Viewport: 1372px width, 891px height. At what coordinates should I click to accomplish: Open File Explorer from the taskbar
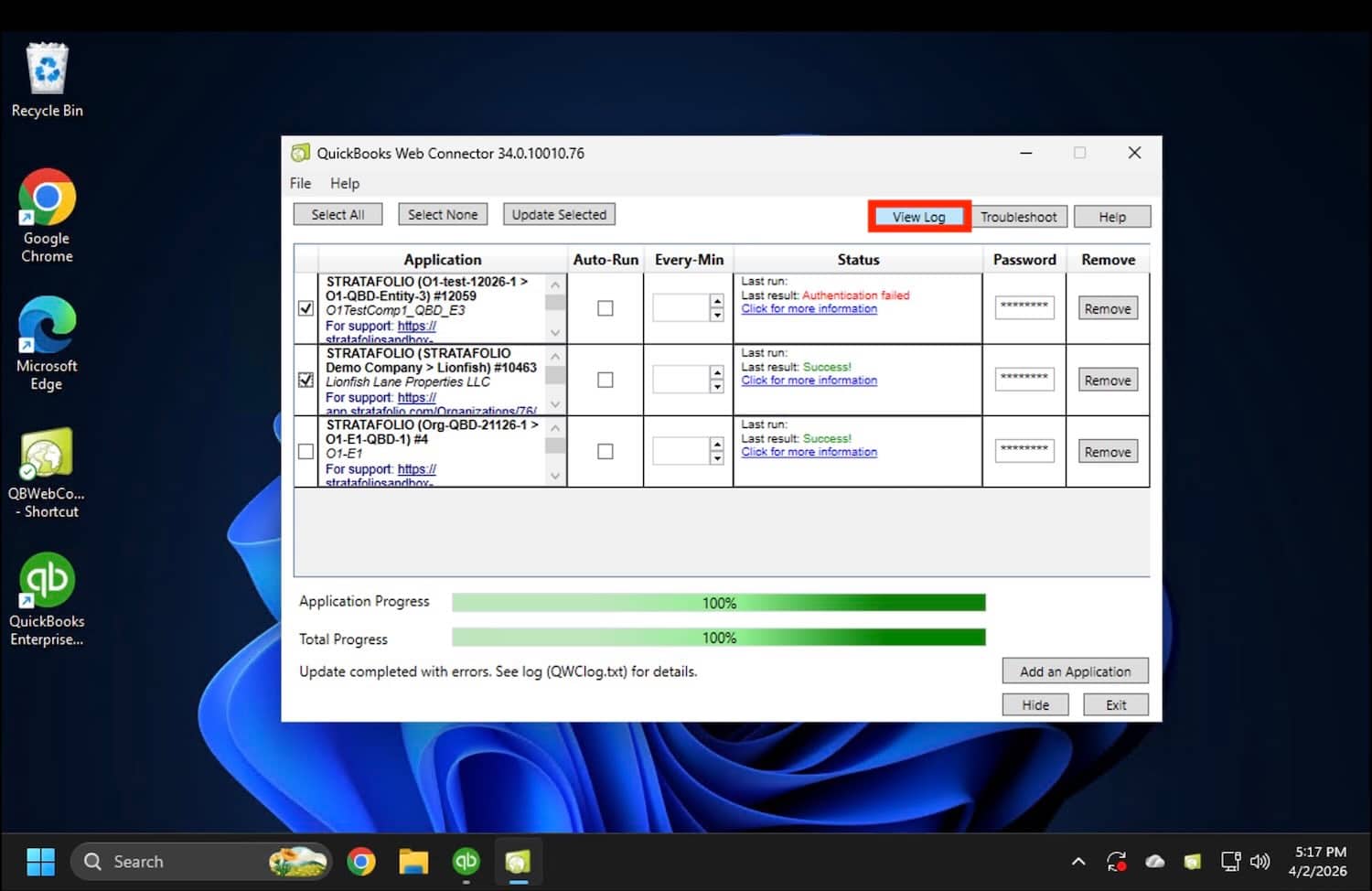413,861
